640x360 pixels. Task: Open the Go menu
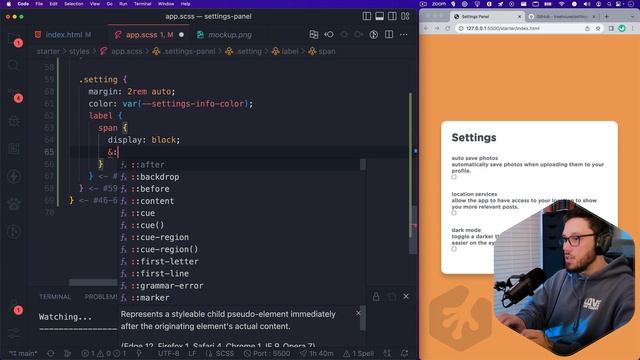coord(109,4)
